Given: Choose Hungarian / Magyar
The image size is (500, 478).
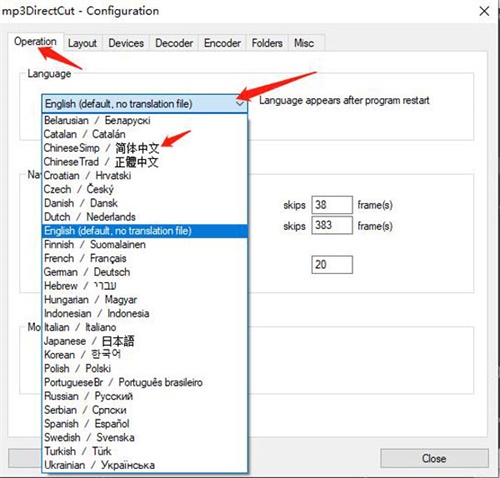Looking at the screenshot, I should coord(145,300).
